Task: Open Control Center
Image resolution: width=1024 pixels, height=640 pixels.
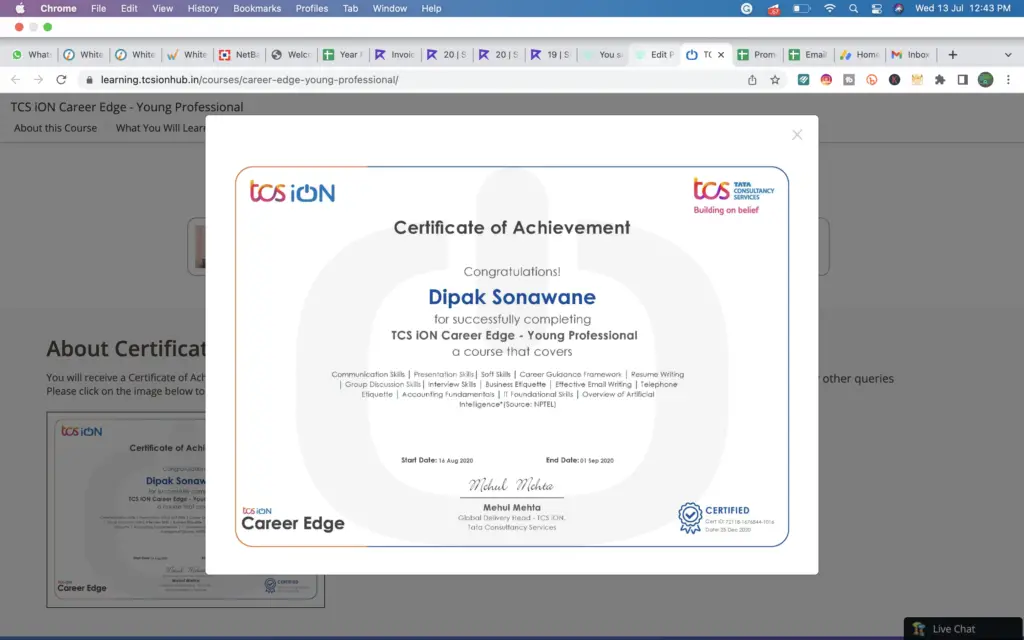Action: (876, 8)
